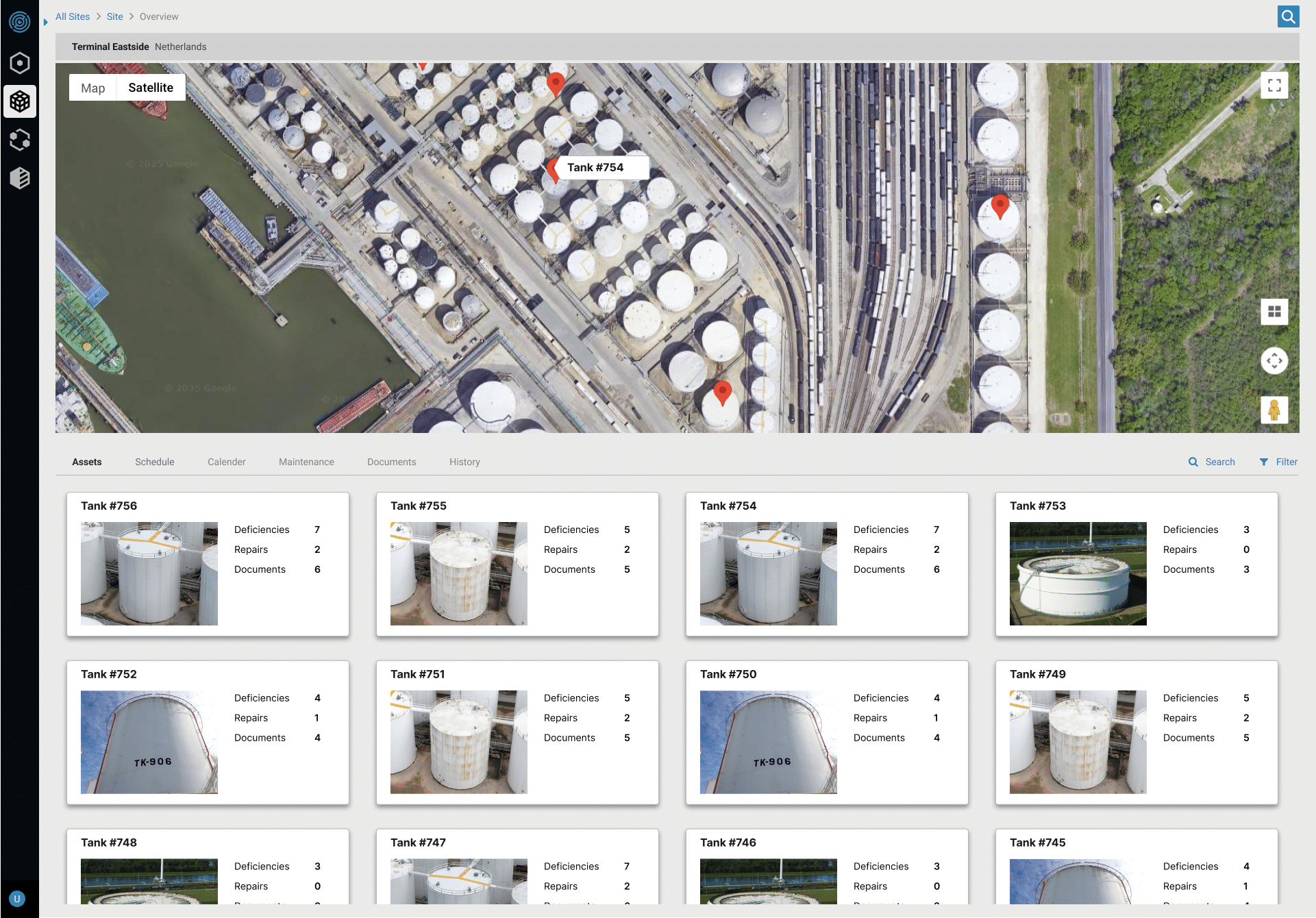The height and width of the screenshot is (918, 1316).
Task: Switch map to Satellite view
Action: coord(151,88)
